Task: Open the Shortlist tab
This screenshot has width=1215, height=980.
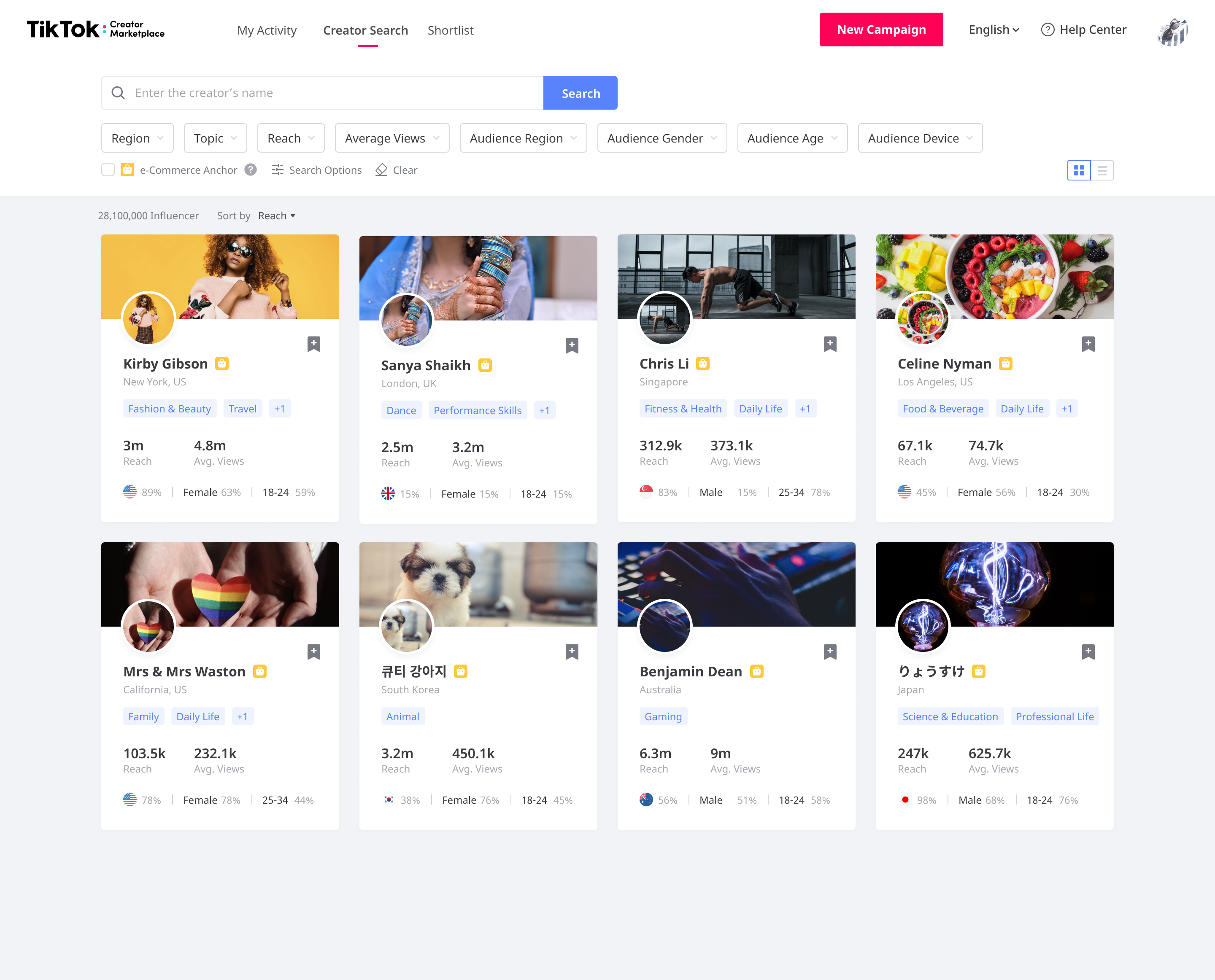Action: coord(449,29)
